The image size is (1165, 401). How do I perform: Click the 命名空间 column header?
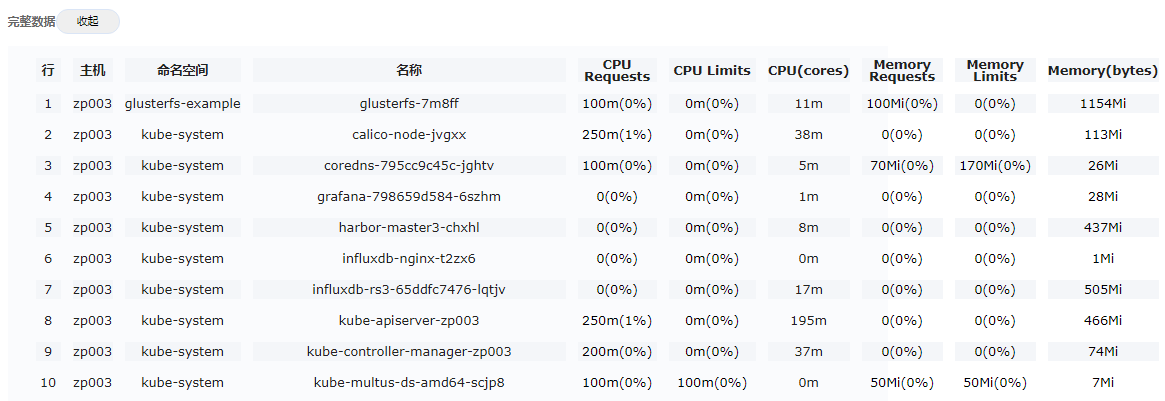pyautogui.click(x=182, y=70)
